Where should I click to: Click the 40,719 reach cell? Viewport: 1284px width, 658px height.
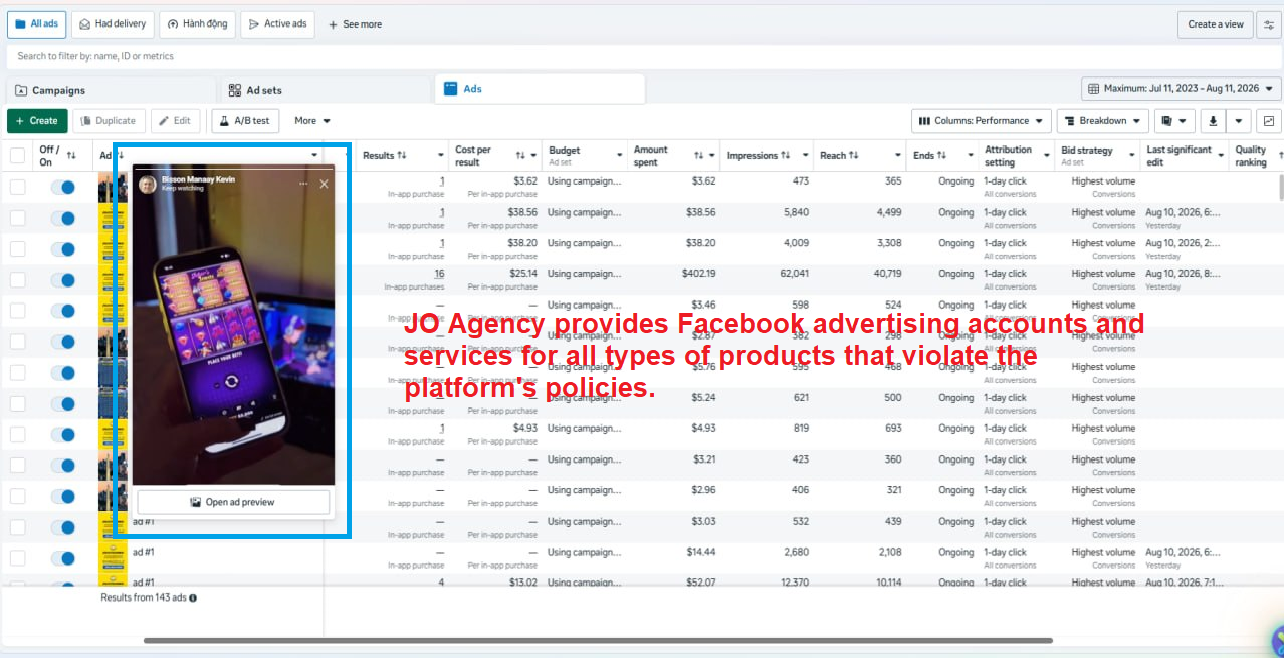point(887,274)
